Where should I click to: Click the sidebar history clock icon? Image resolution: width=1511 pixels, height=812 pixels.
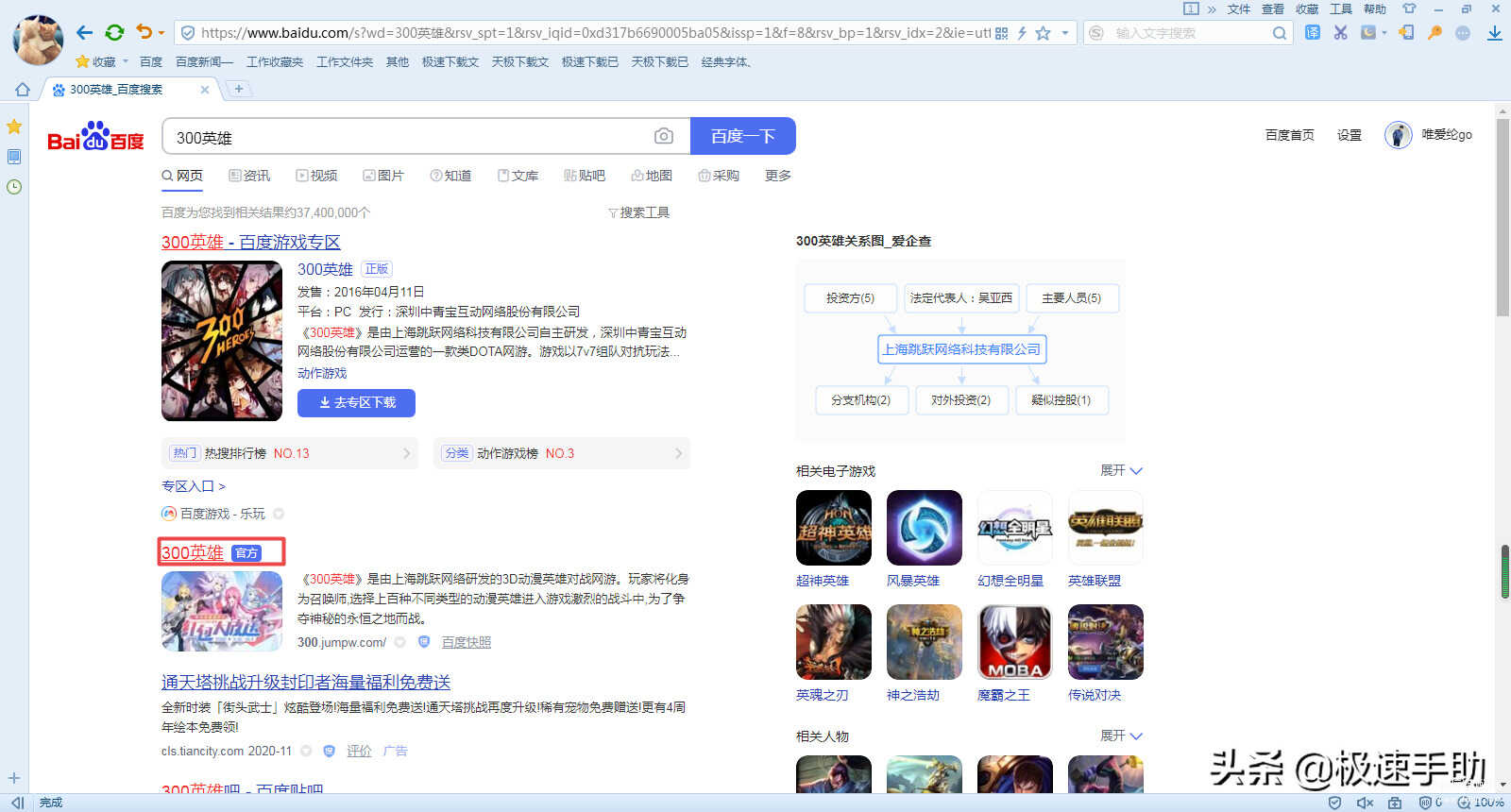pyautogui.click(x=14, y=187)
